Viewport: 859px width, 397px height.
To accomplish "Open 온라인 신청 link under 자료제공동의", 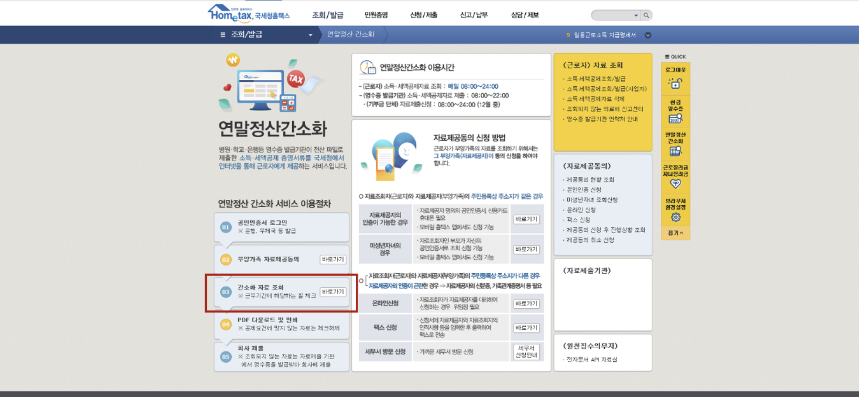I will click(581, 209).
